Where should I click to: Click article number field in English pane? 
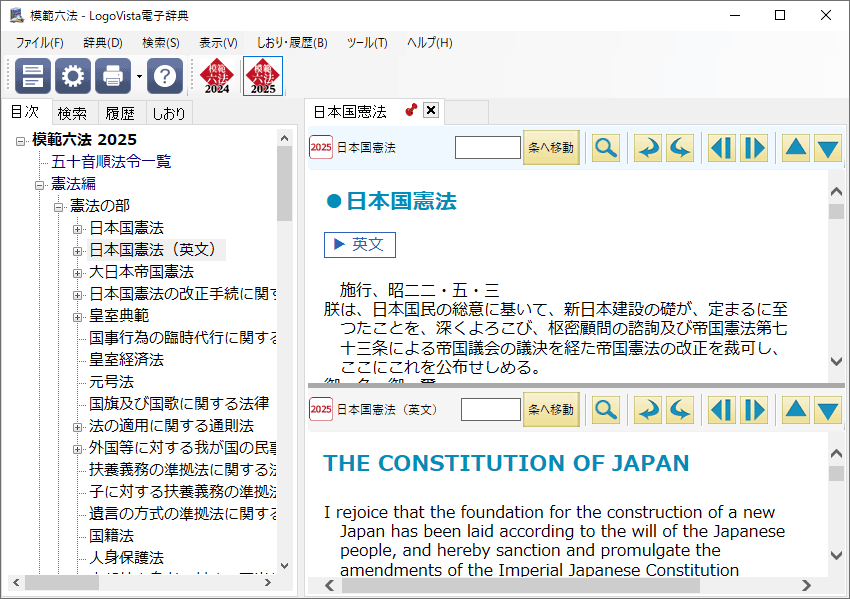490,410
